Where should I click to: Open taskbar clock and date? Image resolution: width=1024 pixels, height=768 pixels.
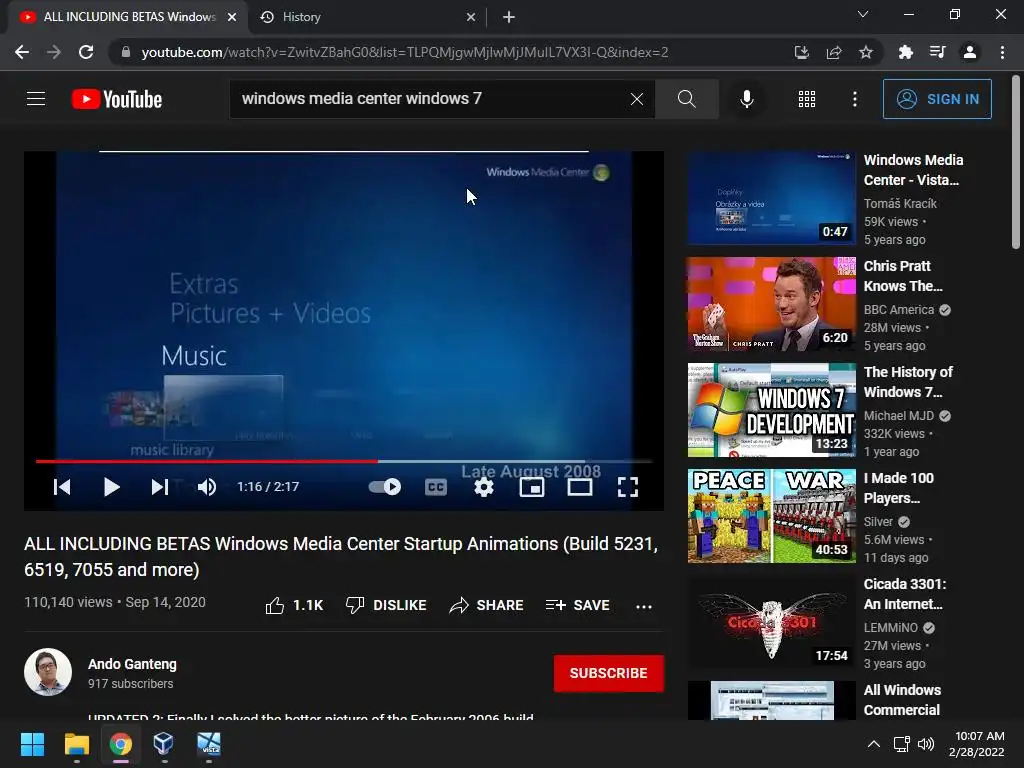click(977, 744)
